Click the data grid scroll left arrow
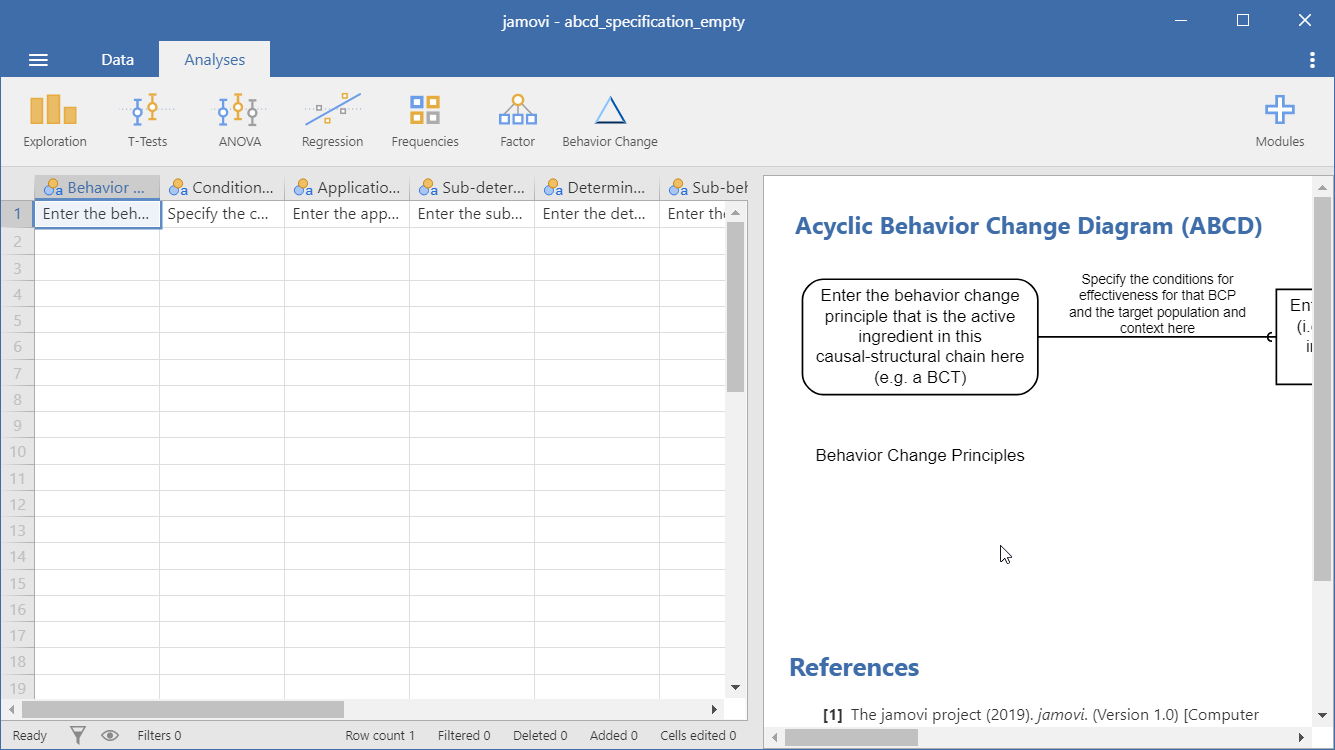Image resolution: width=1335 pixels, height=750 pixels. pos(10,709)
